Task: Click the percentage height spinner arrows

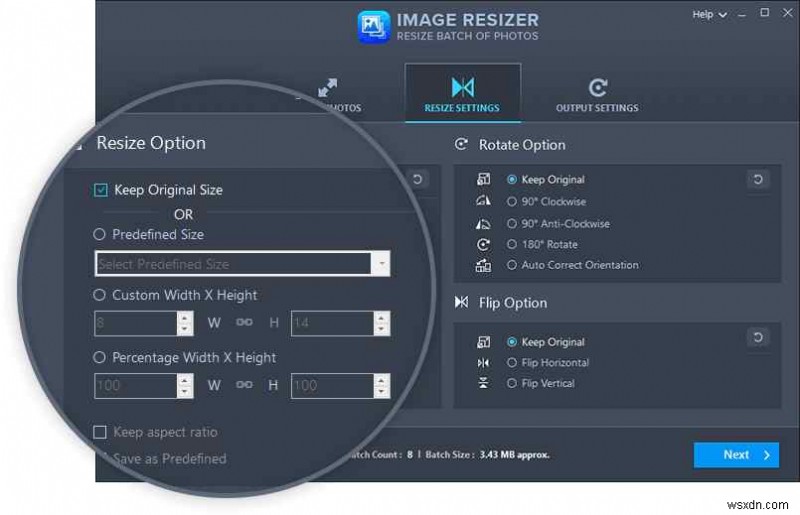Action: [382, 385]
